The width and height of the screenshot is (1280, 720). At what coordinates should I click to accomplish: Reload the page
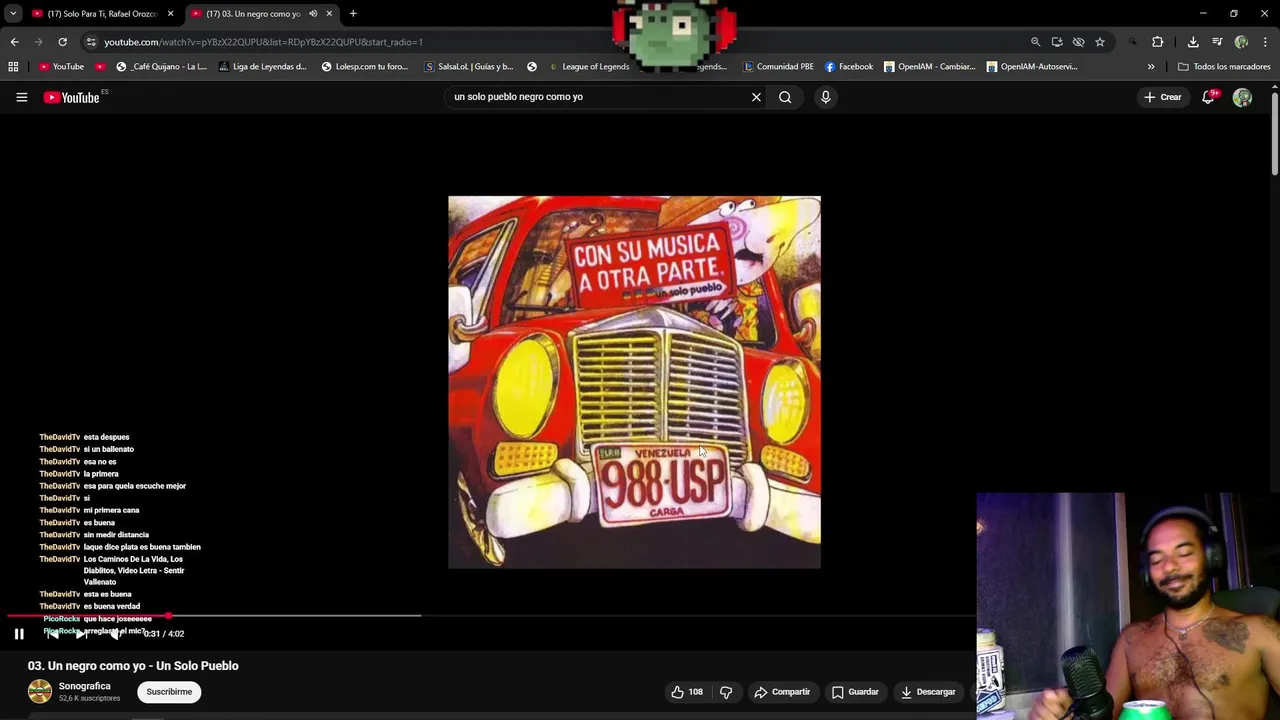coord(62,42)
